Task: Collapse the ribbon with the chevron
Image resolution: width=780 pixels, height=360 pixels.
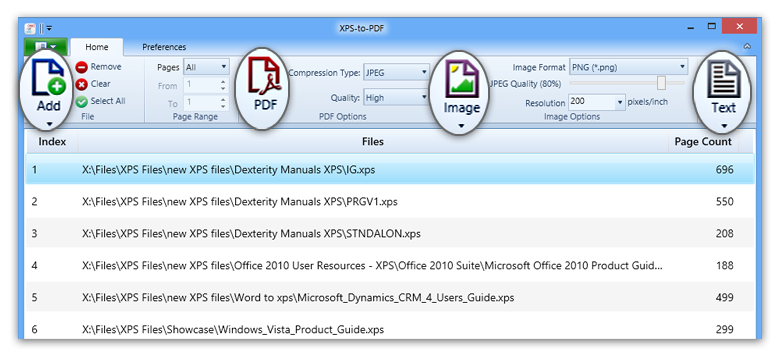Action: point(747,47)
